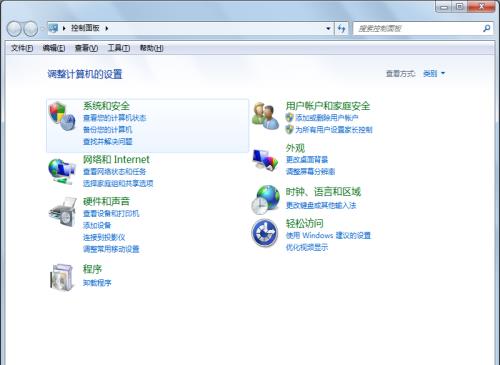Image resolution: width=500 pixels, height=365 pixels.
Task: Click 更改键盘或其他输入法 link
Action: [321, 205]
